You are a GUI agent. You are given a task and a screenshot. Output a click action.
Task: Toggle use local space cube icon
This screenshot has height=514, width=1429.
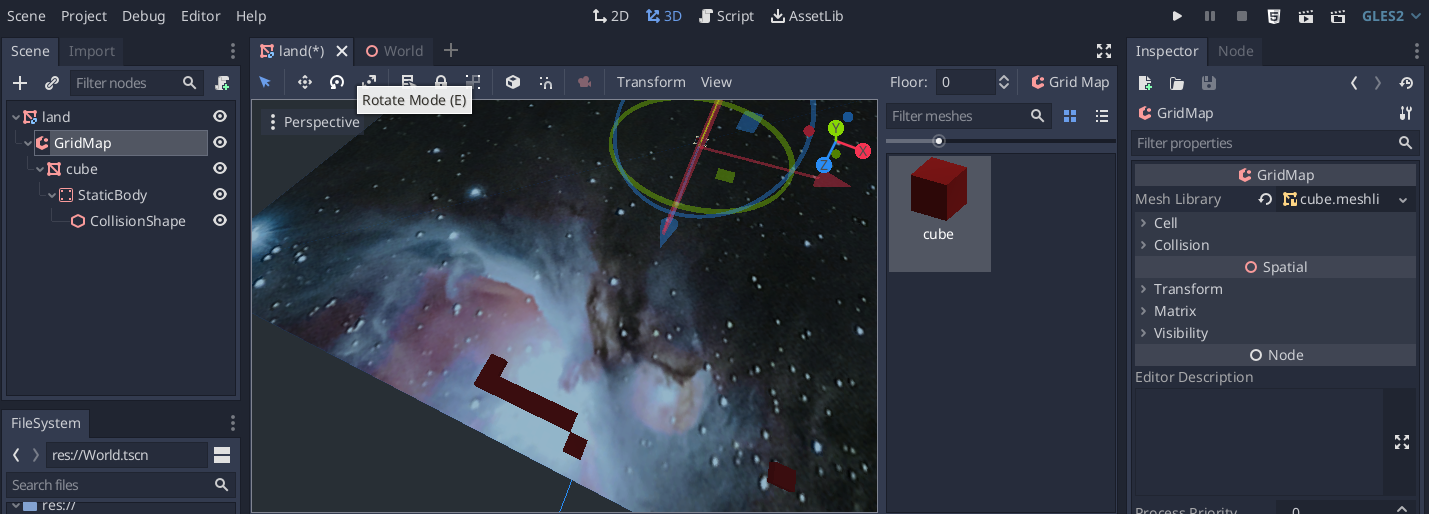click(513, 82)
